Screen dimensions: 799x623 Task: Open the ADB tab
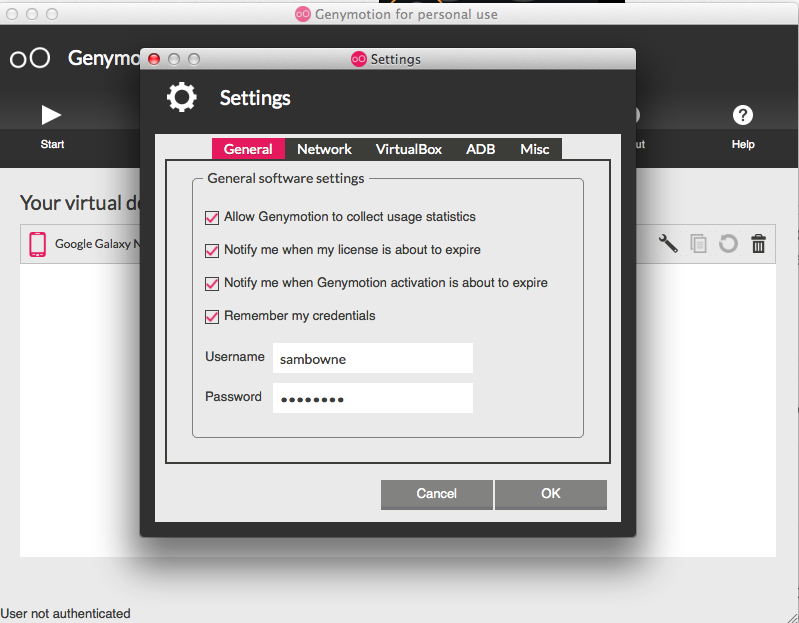(481, 149)
